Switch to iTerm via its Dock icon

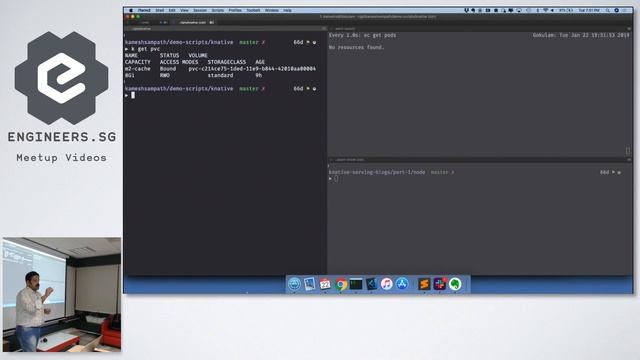pos(356,284)
